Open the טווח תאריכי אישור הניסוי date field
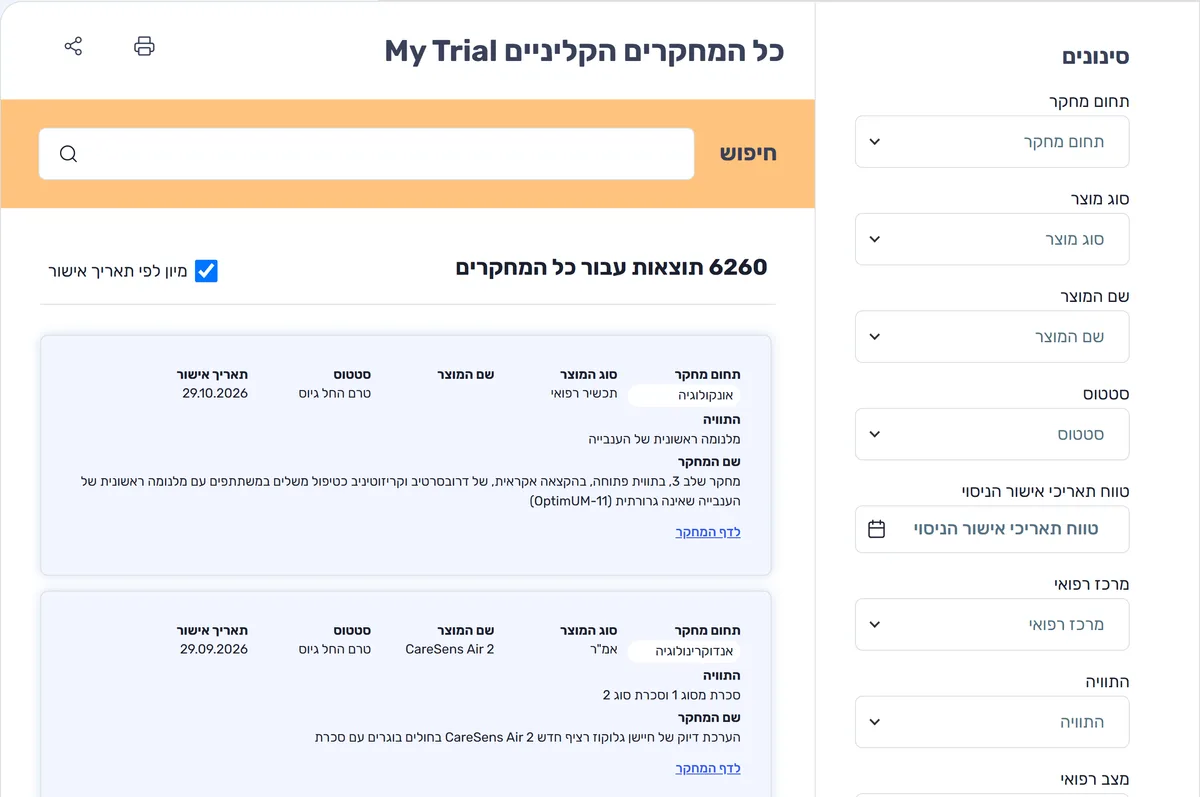 point(992,529)
